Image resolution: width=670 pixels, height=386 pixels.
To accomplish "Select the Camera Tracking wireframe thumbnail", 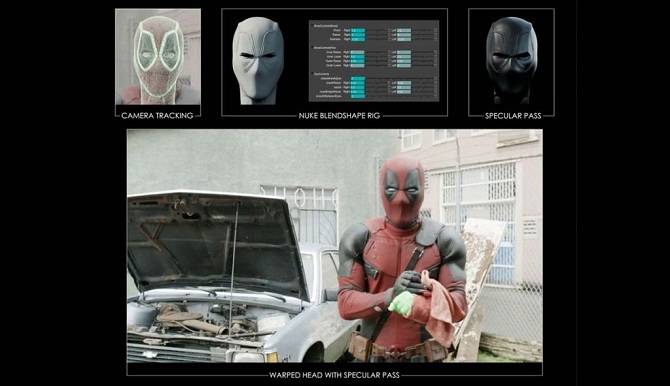I will point(158,56).
